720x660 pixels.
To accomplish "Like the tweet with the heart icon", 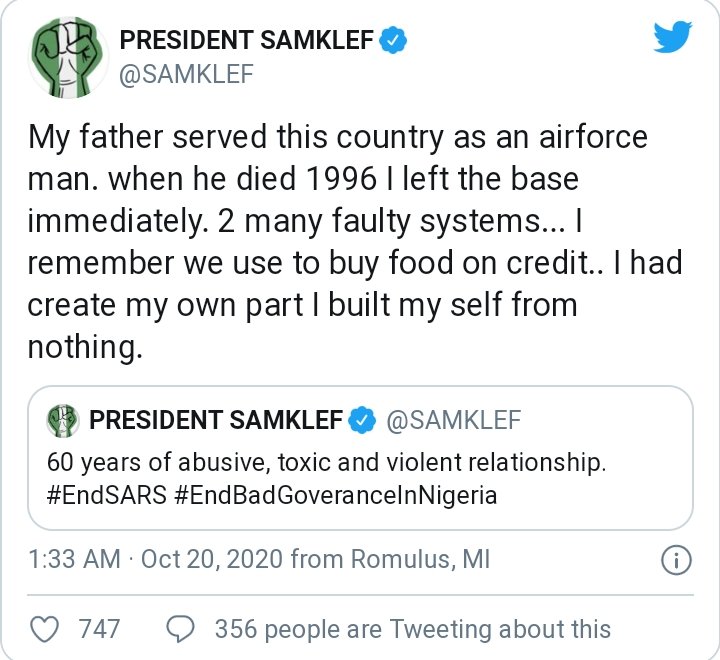I will pos(44,628).
